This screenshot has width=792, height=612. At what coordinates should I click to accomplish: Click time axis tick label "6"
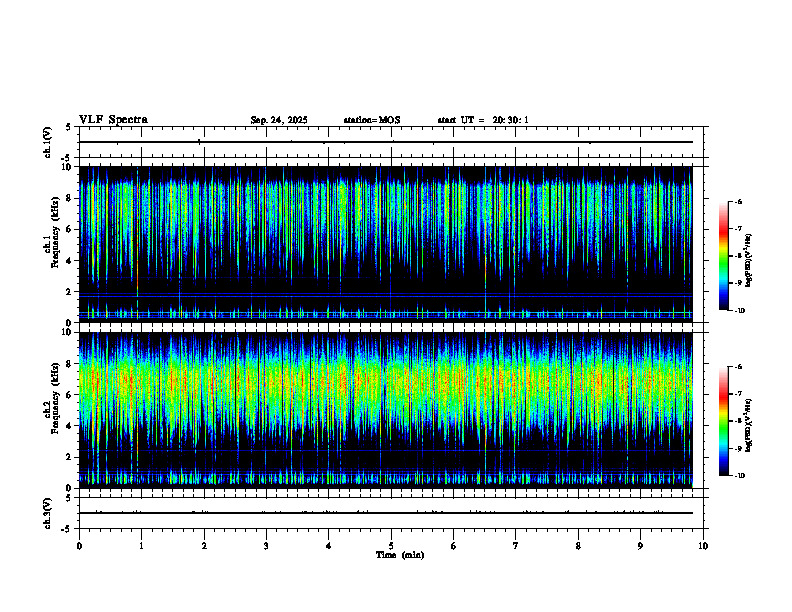tap(453, 546)
